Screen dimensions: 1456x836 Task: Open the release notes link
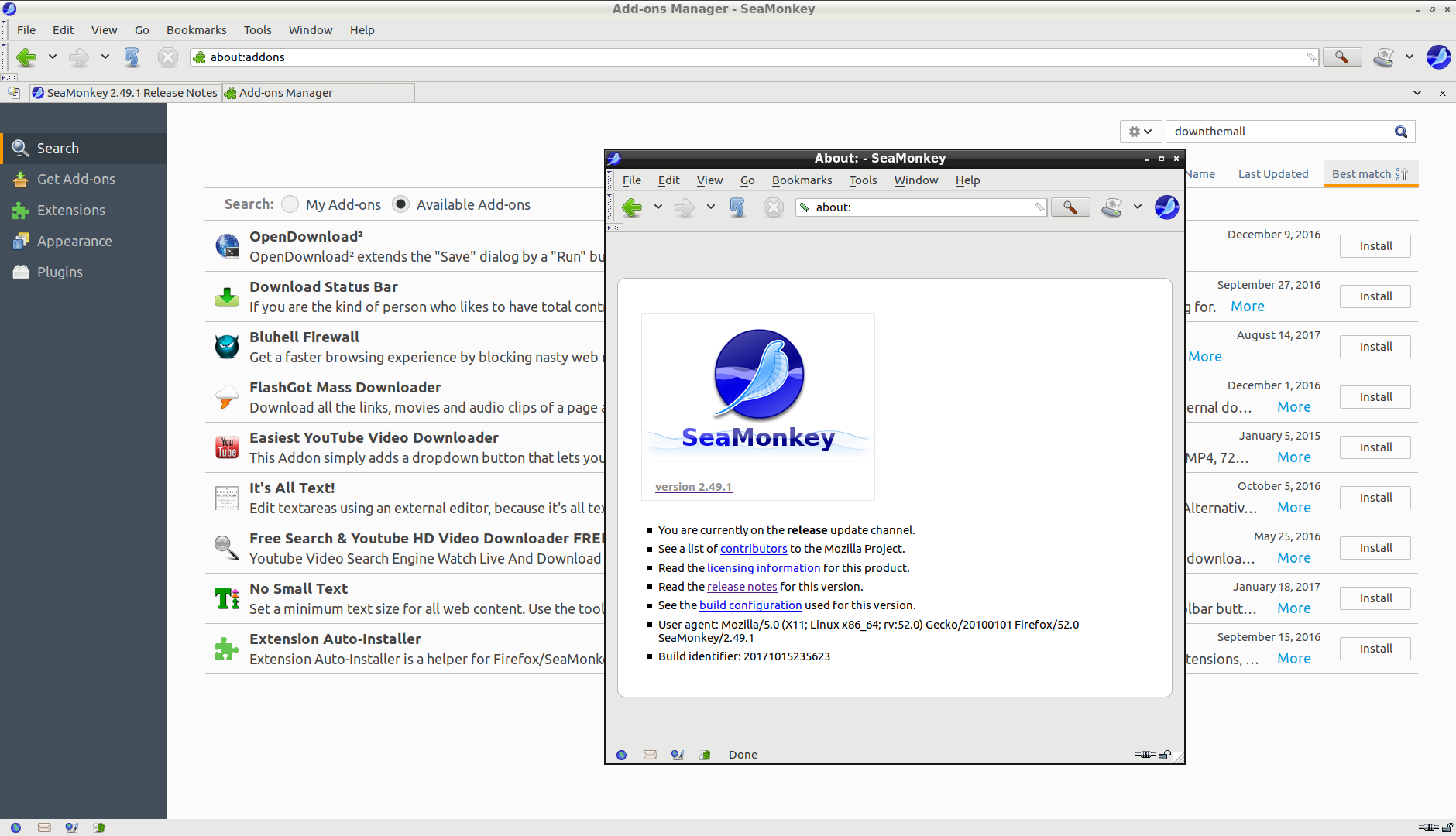pyautogui.click(x=742, y=587)
